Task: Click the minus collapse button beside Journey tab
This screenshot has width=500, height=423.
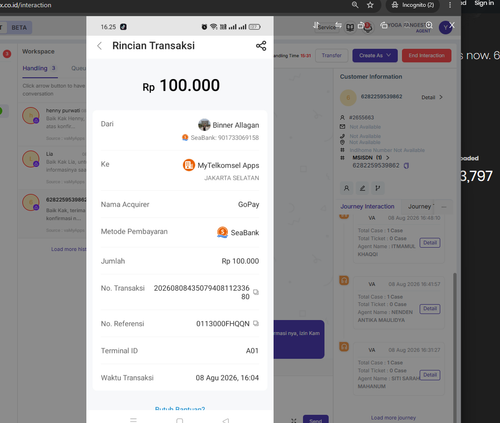Action: [444, 207]
